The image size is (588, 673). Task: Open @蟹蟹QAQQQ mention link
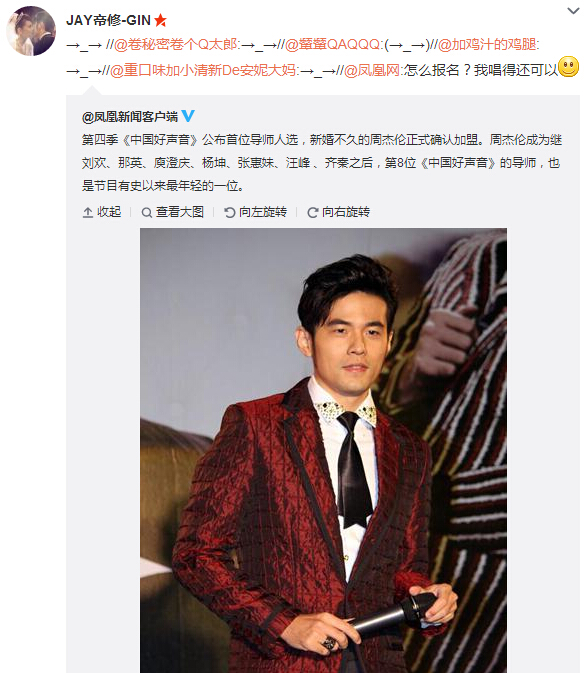[333, 44]
